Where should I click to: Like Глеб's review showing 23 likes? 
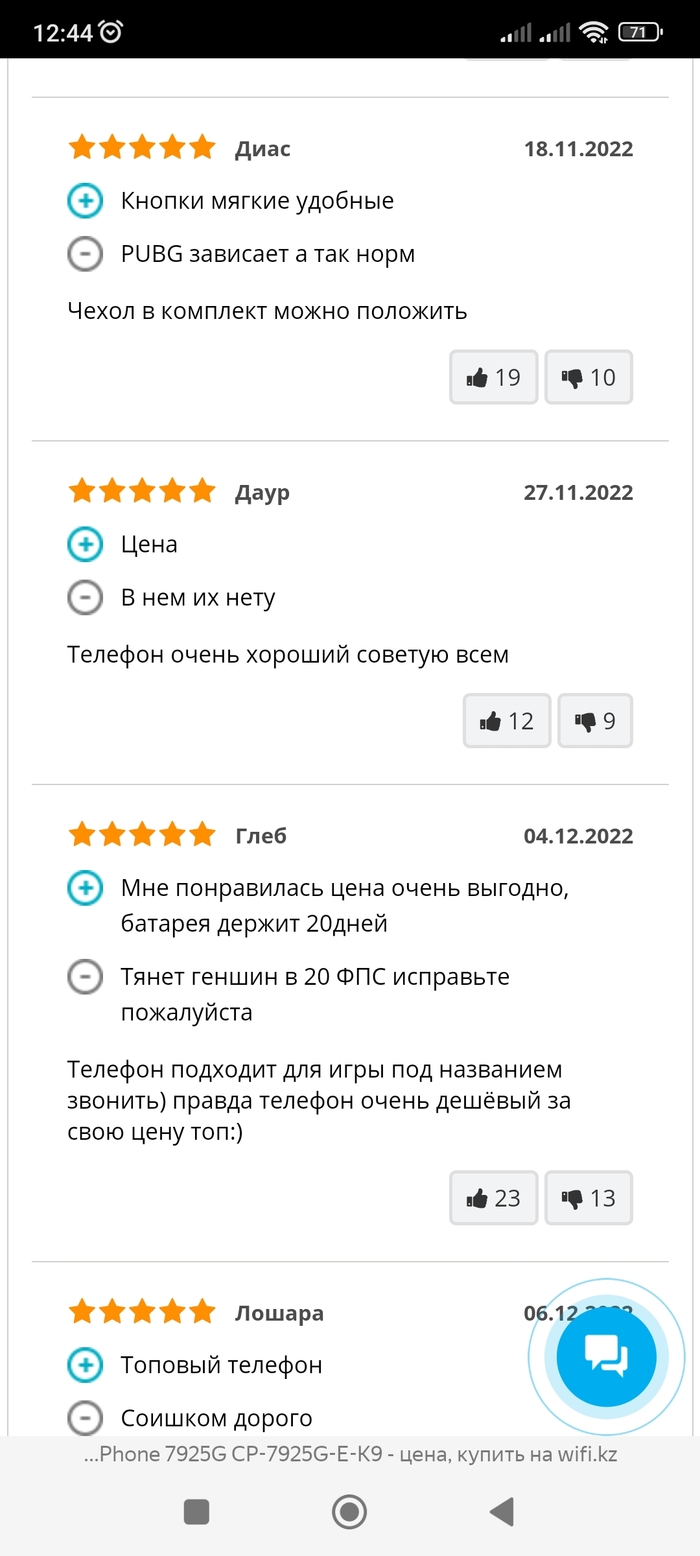pos(494,1197)
